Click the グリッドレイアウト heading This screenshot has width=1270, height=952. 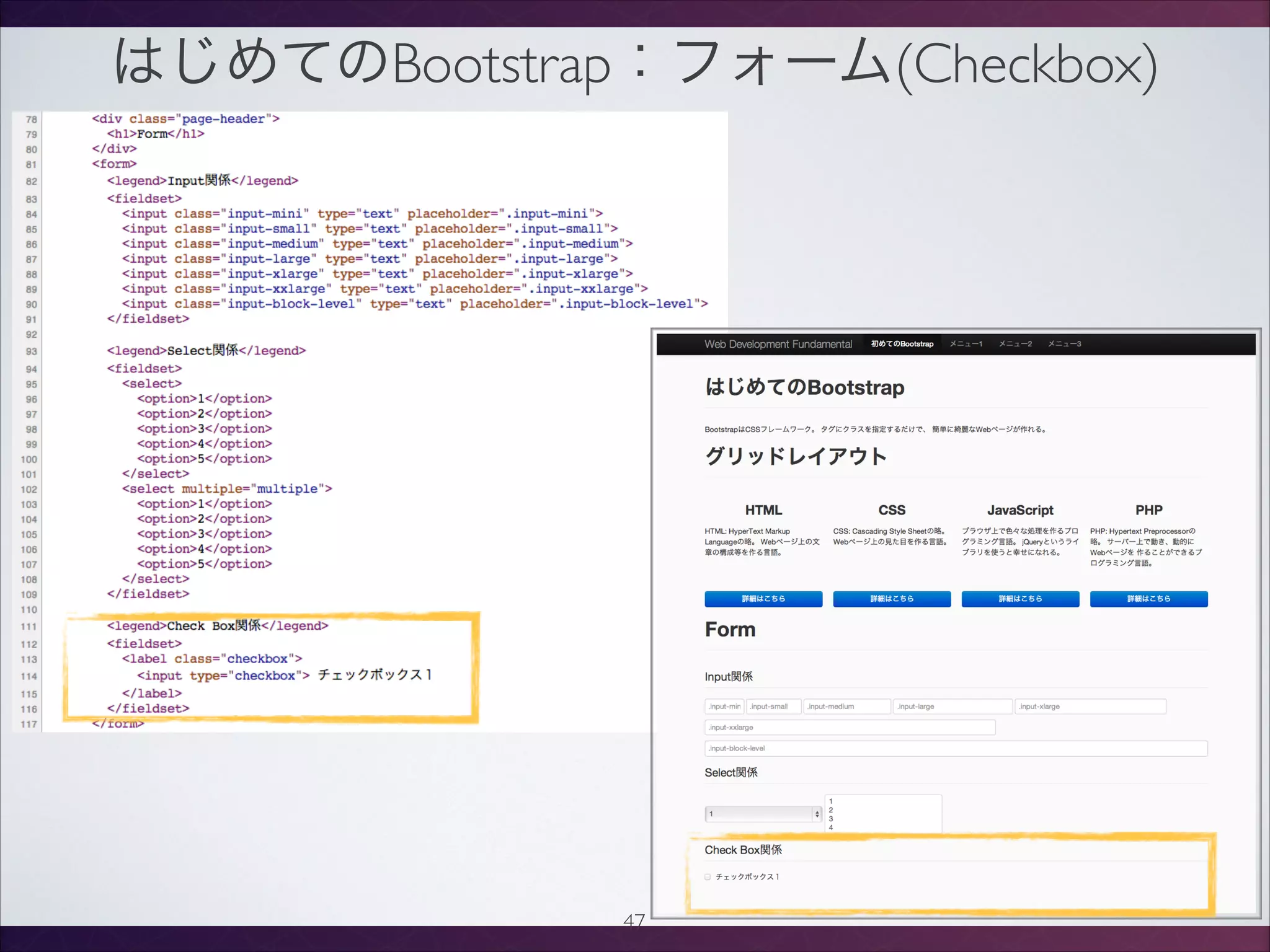click(796, 456)
